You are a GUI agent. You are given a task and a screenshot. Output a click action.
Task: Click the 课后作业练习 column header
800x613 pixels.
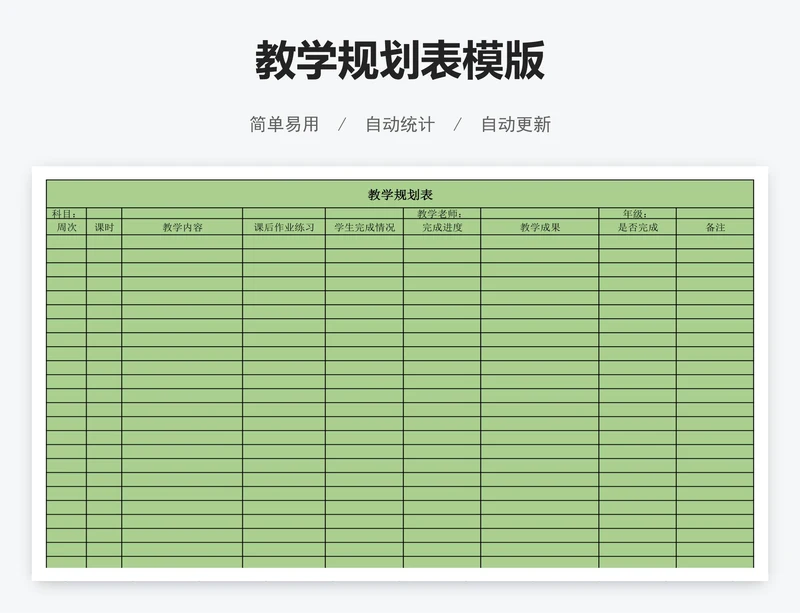[283, 227]
